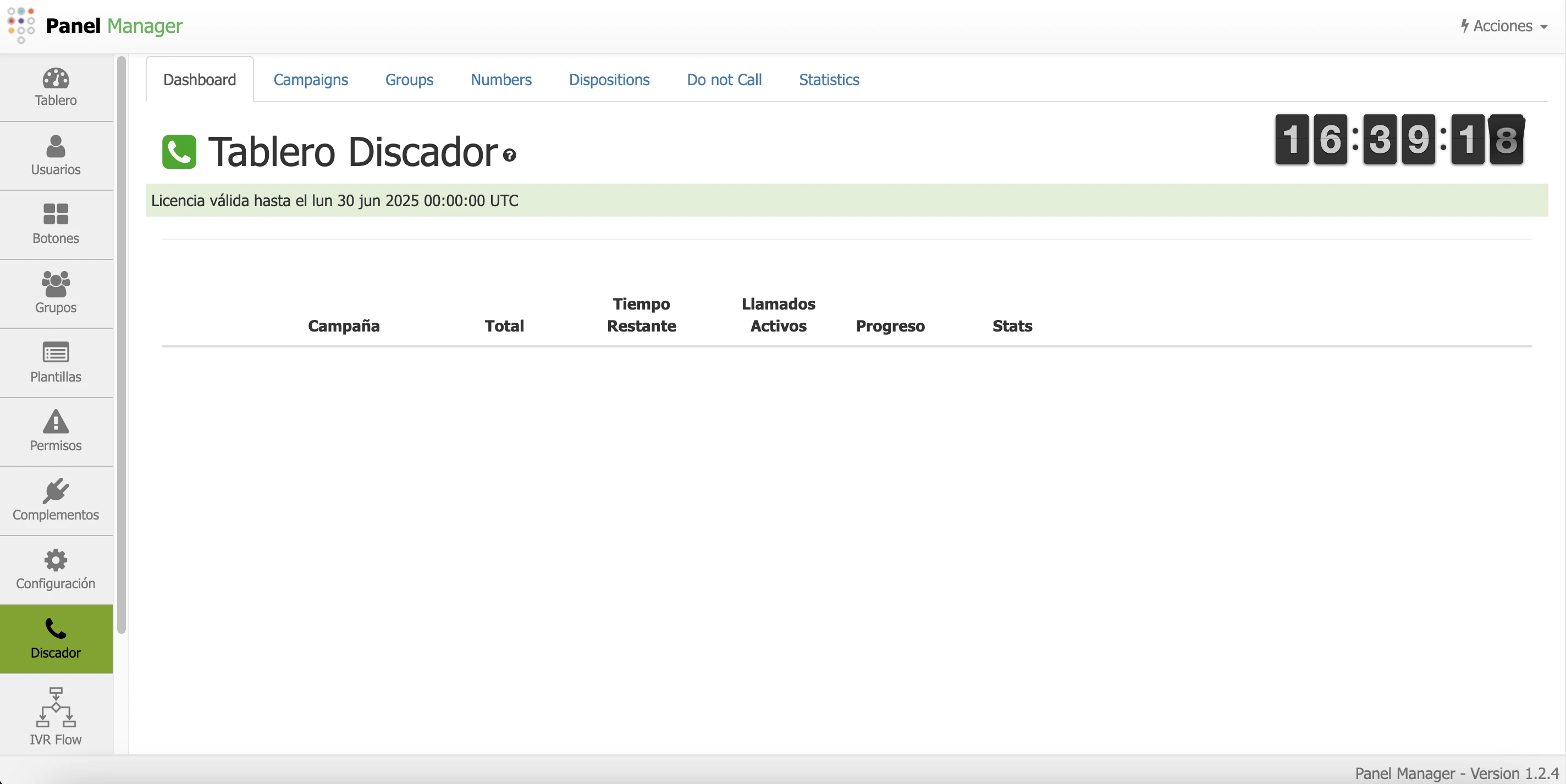Image resolution: width=1566 pixels, height=784 pixels.
Task: Open Complementos from the sidebar
Action: (x=56, y=500)
